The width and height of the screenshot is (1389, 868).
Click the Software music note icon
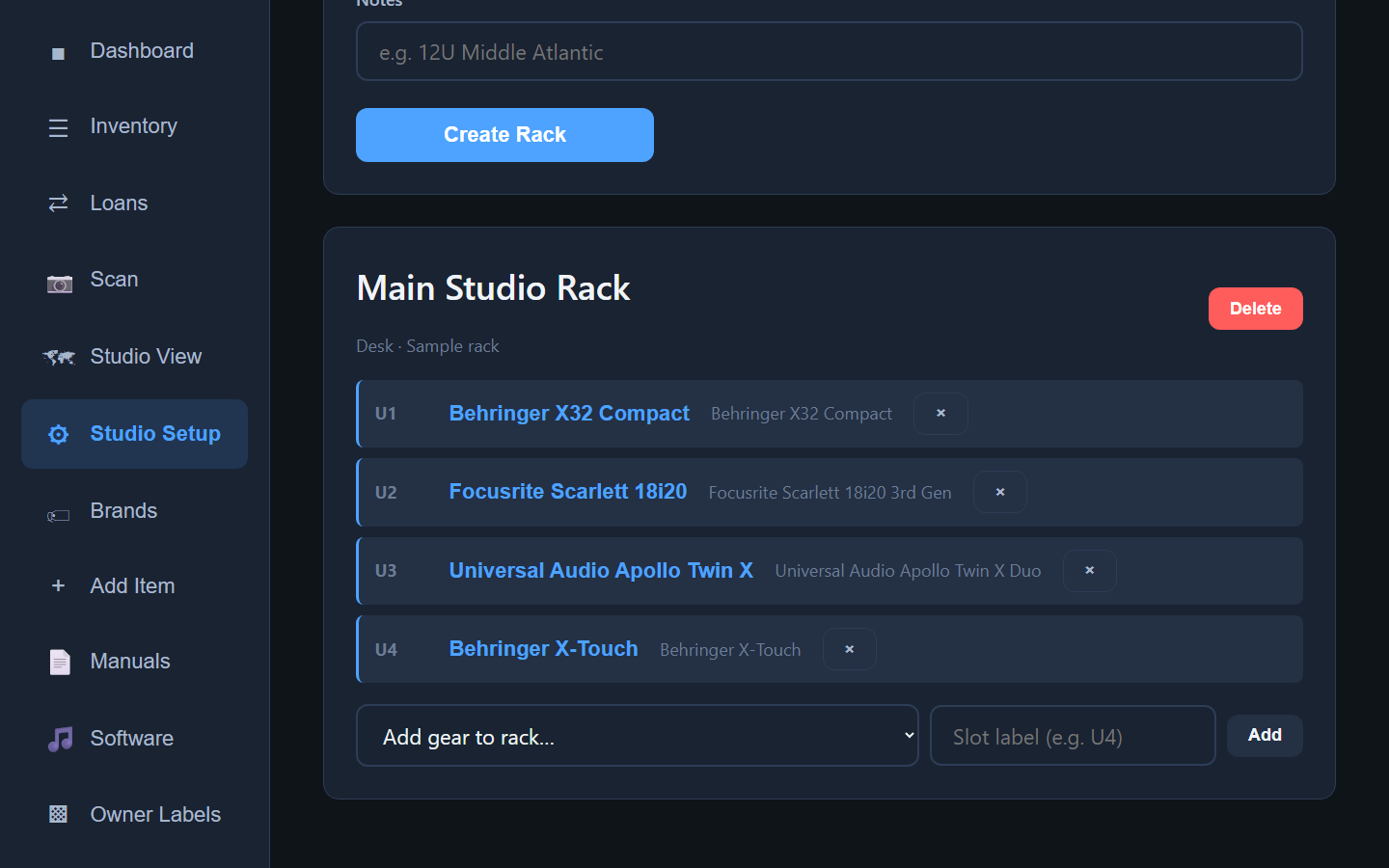tap(60, 739)
